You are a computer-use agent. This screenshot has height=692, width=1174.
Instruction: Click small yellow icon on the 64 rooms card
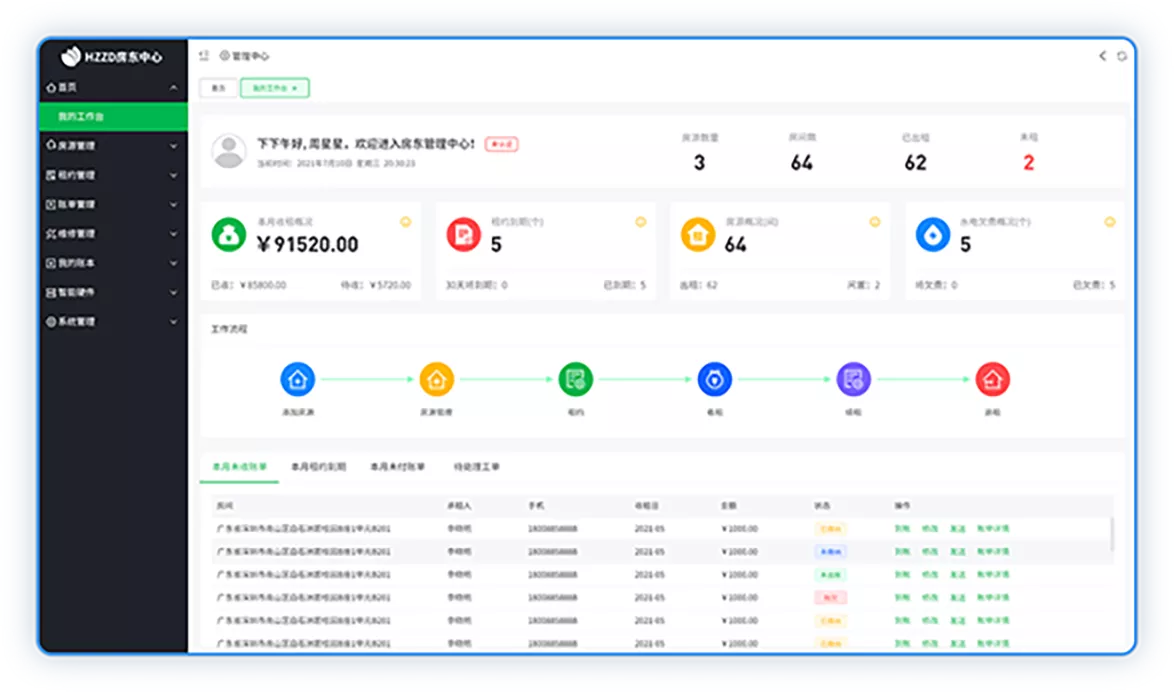pos(875,222)
